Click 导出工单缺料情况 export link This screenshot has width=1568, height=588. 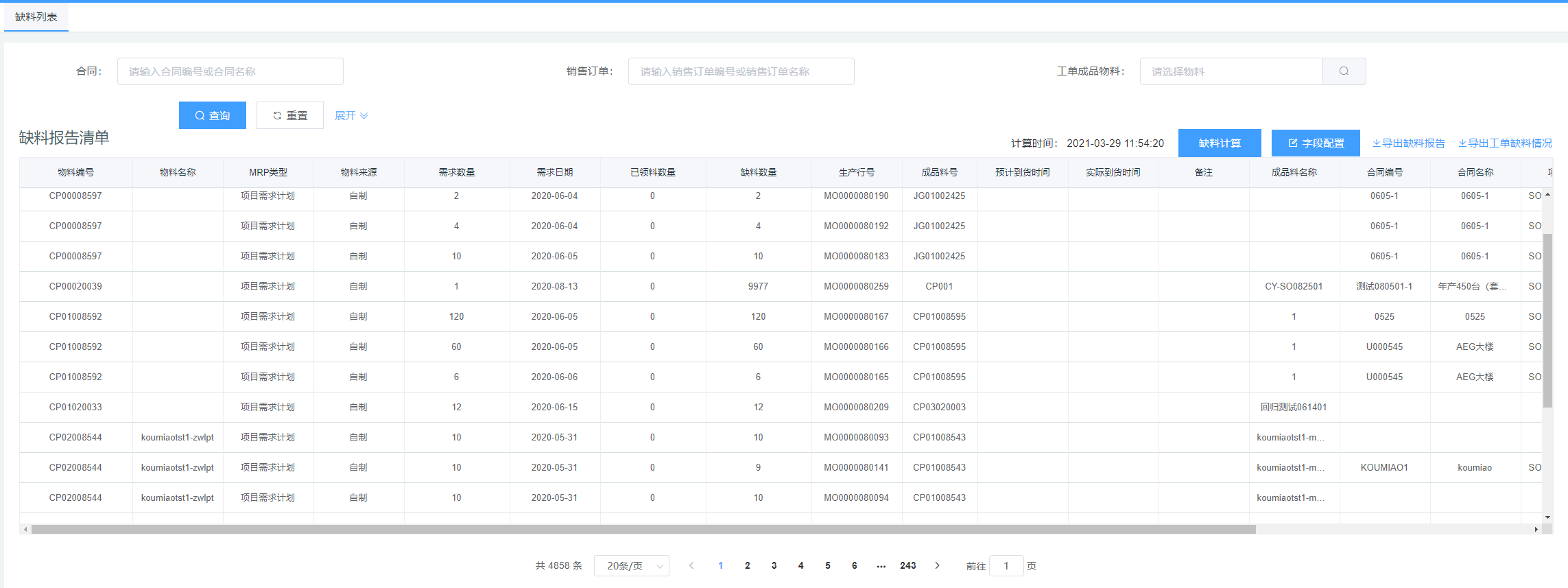(x=1505, y=143)
